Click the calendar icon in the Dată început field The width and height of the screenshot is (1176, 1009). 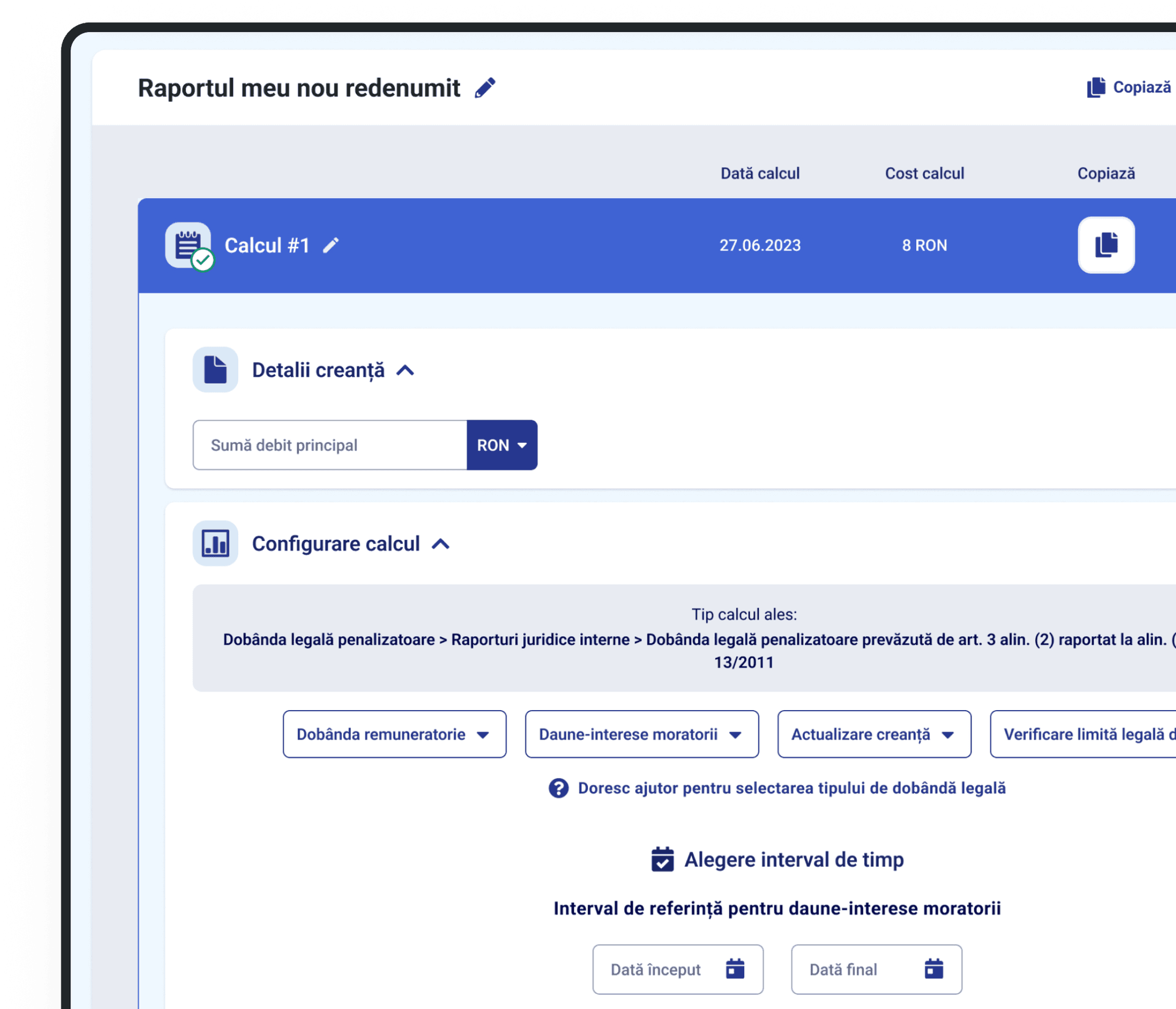(735, 969)
